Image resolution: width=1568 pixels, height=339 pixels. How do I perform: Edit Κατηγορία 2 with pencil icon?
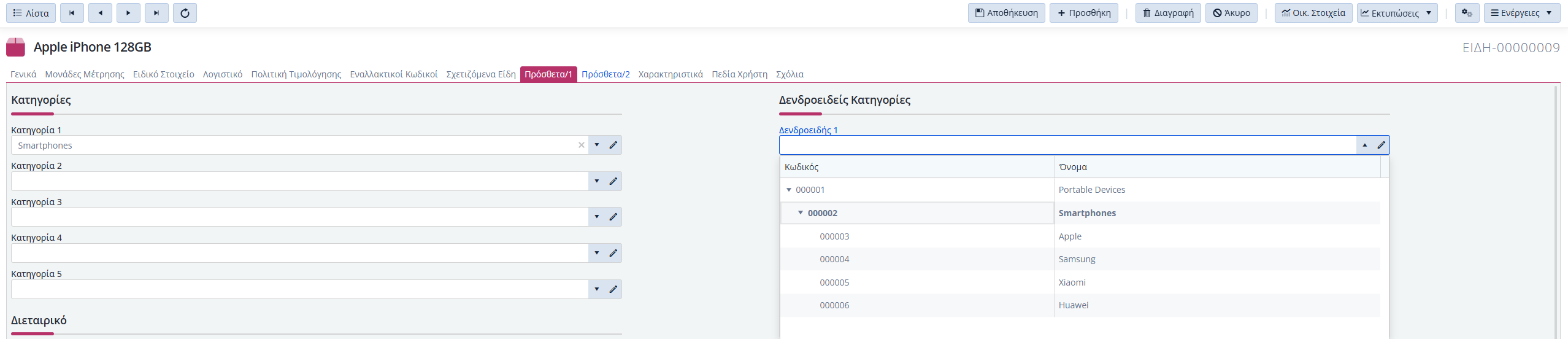(x=613, y=181)
